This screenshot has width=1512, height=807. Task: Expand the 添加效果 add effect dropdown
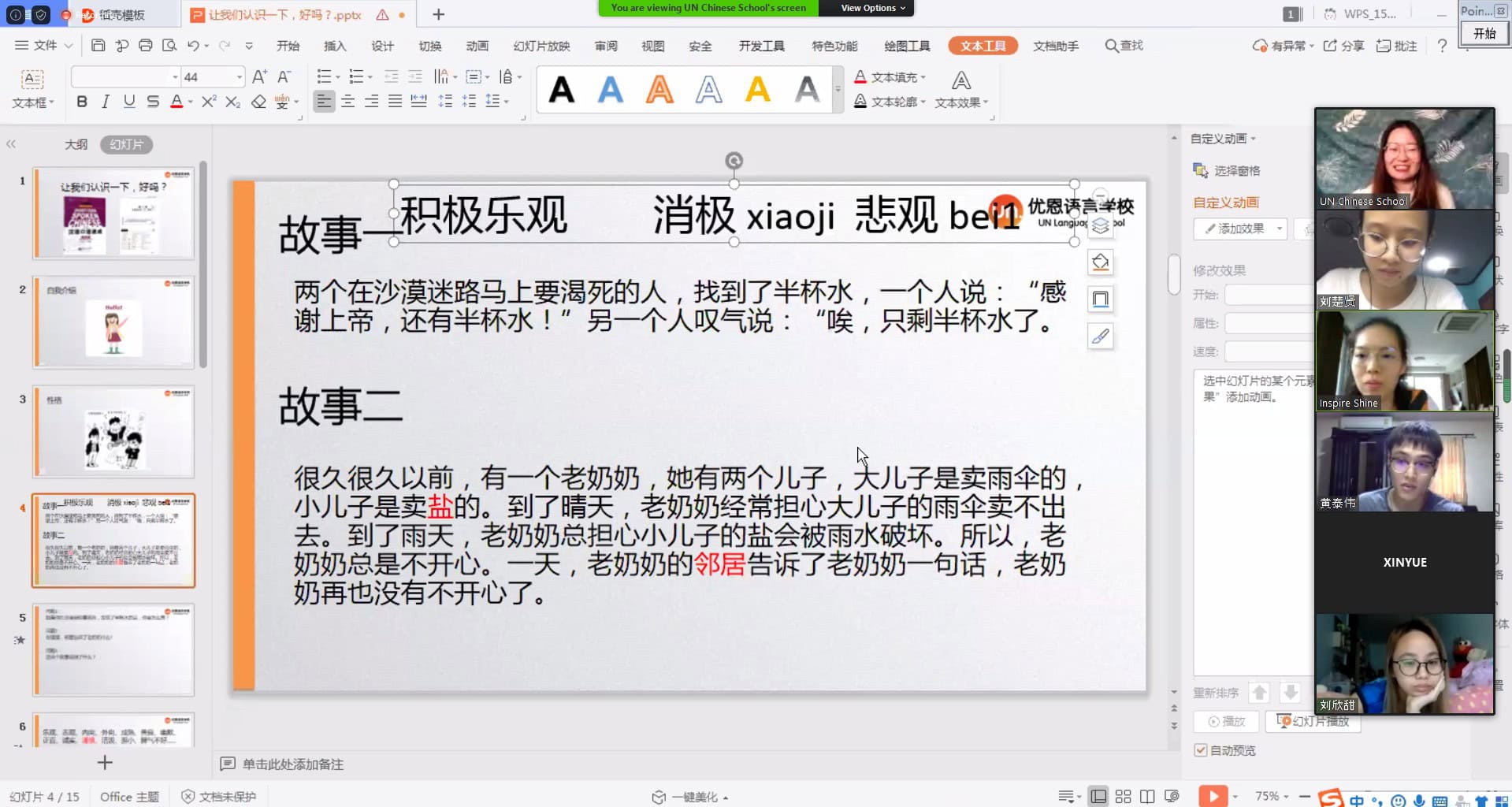click(x=1280, y=229)
